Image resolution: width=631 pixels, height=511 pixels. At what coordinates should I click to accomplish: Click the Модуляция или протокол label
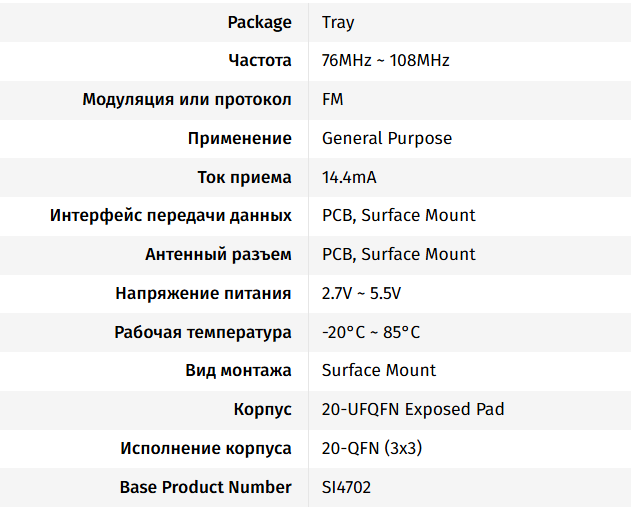pos(187,99)
